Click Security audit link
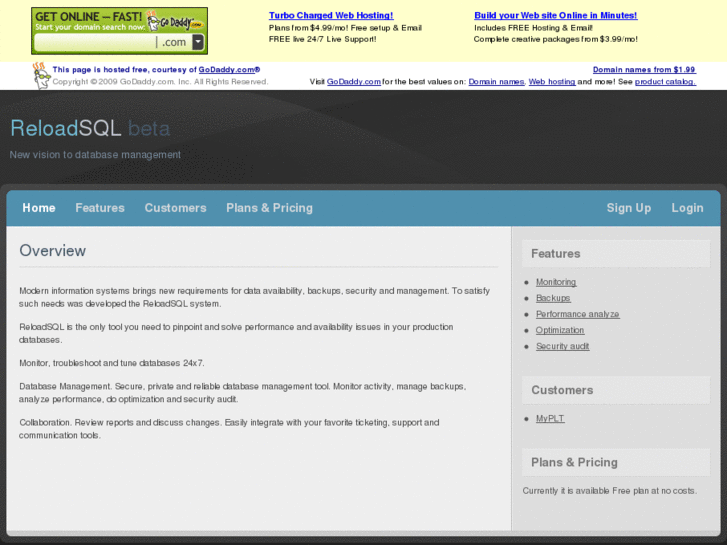 [x=562, y=346]
